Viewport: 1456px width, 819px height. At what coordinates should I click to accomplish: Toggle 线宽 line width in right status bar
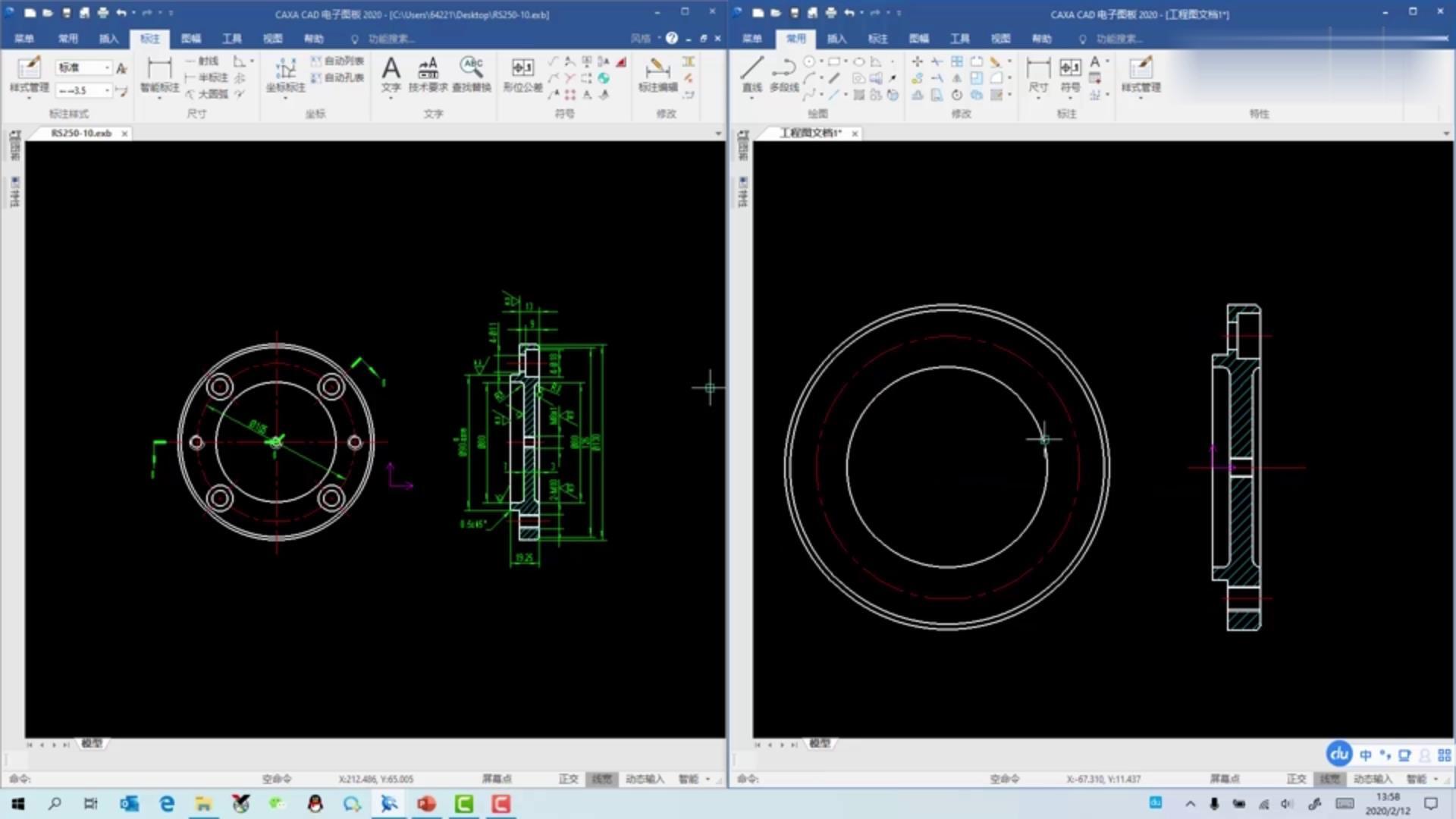pos(1329,779)
